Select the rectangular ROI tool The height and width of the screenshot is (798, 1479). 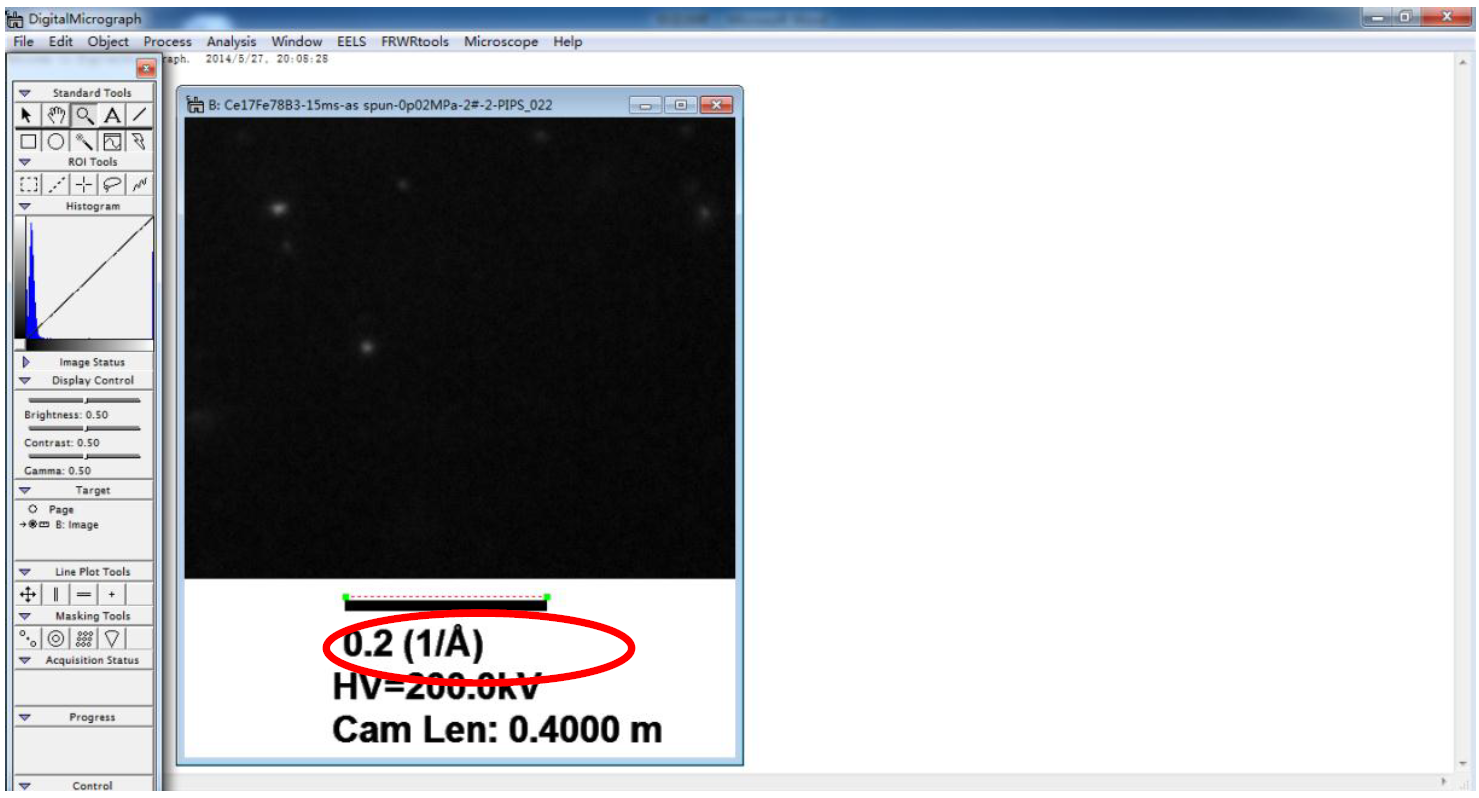[28, 184]
